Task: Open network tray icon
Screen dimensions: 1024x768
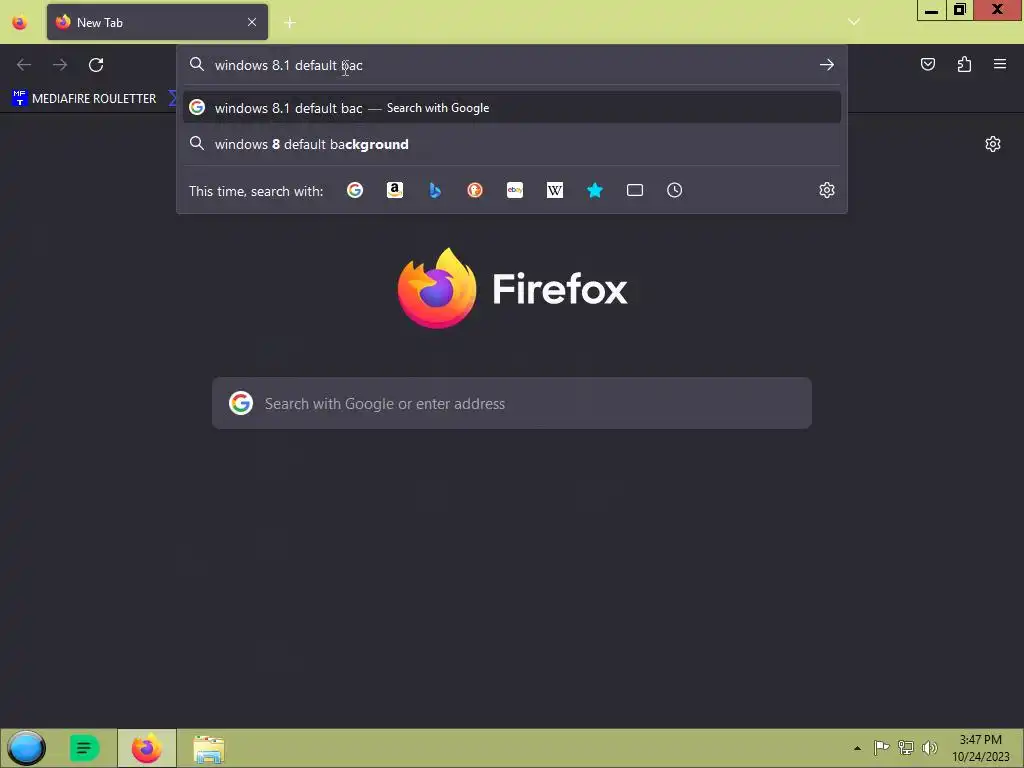Action: pos(906,748)
